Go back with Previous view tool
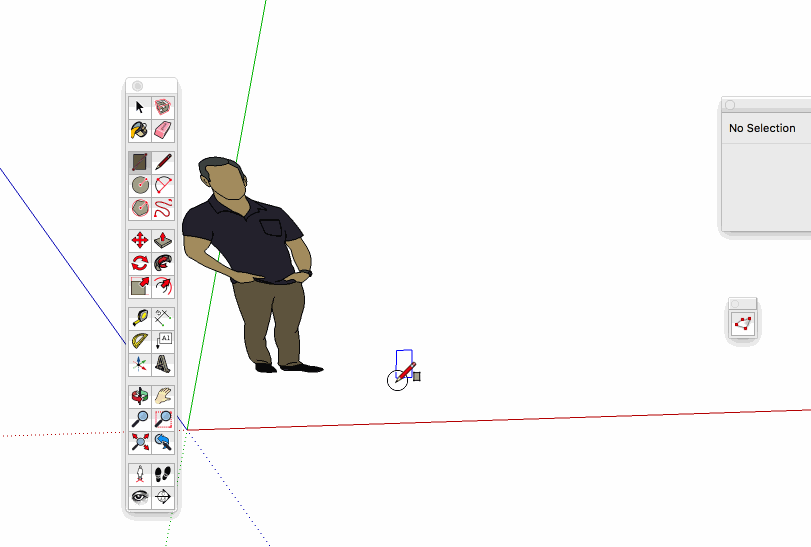811x547 pixels. 163,443
